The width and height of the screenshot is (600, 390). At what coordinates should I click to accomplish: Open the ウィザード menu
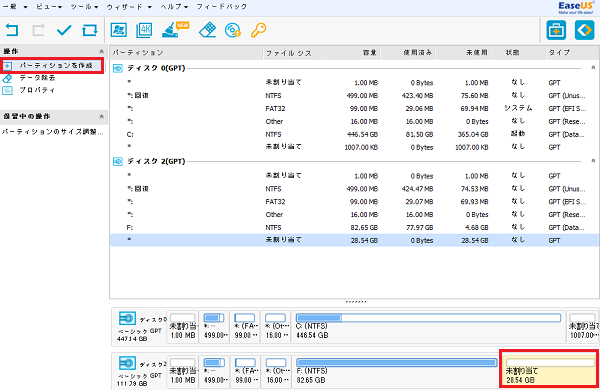point(129,7)
